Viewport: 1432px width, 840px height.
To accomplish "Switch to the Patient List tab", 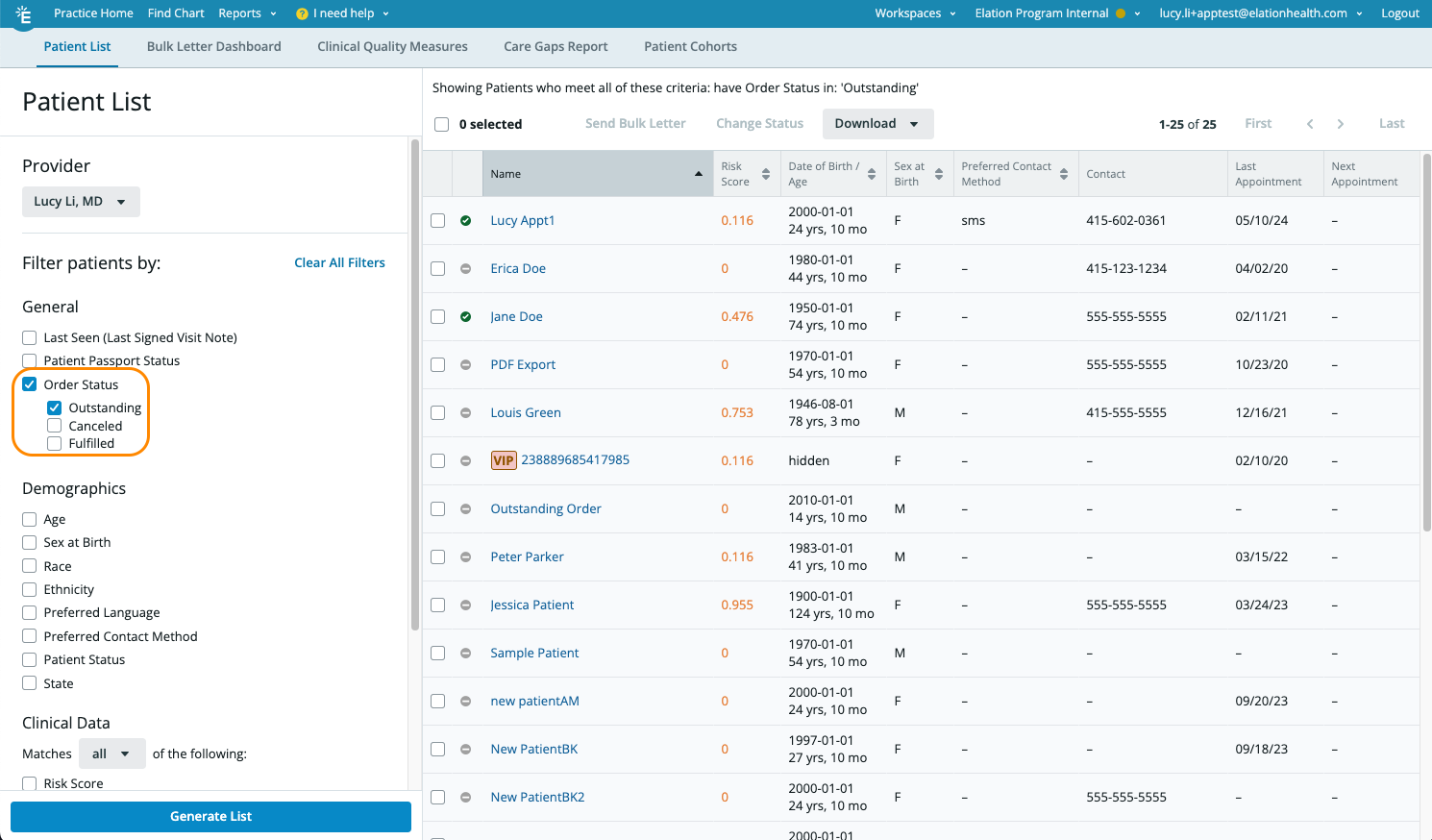I will tap(77, 46).
